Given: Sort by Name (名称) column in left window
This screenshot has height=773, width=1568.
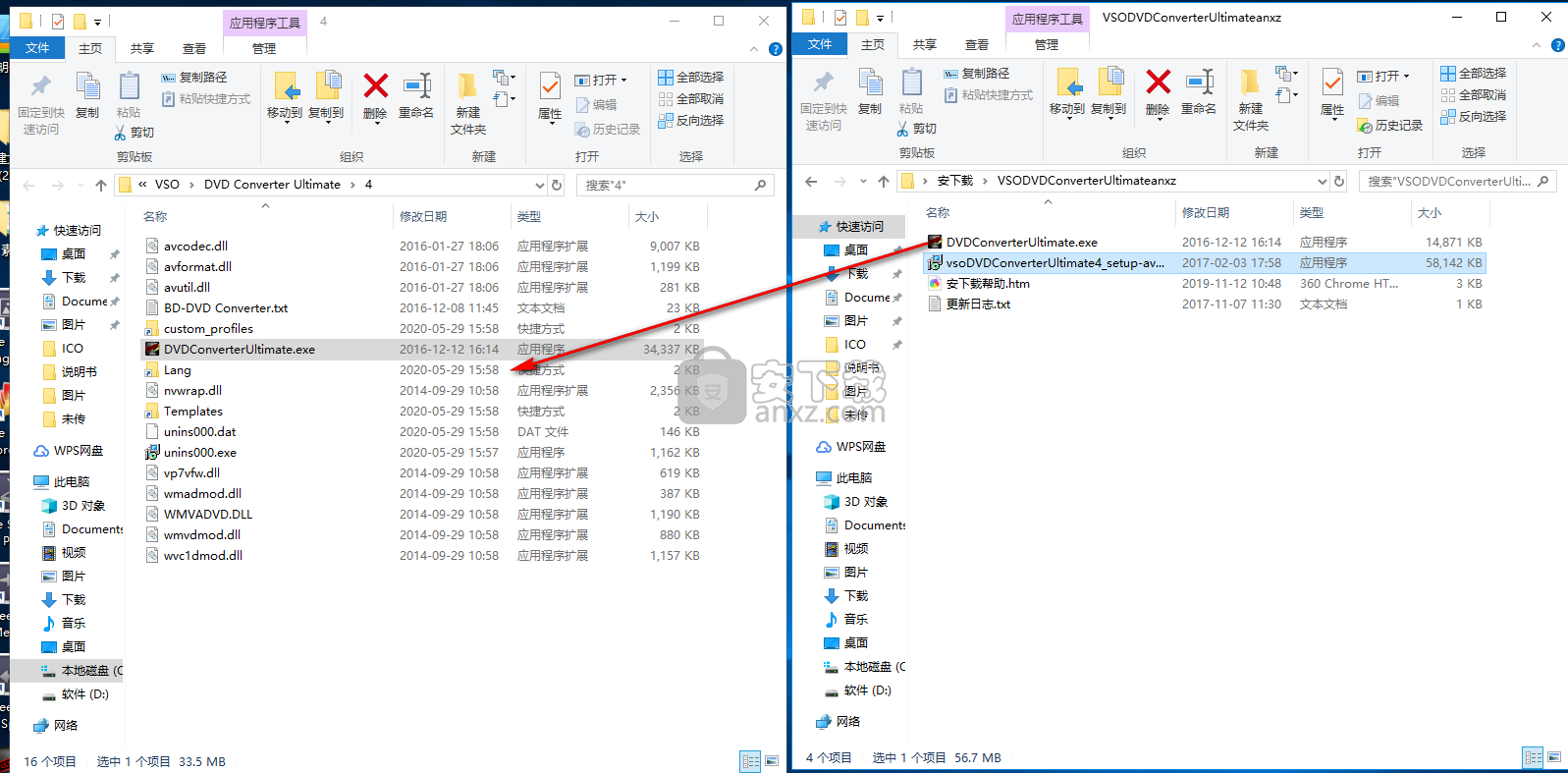Looking at the screenshot, I should pos(155,217).
